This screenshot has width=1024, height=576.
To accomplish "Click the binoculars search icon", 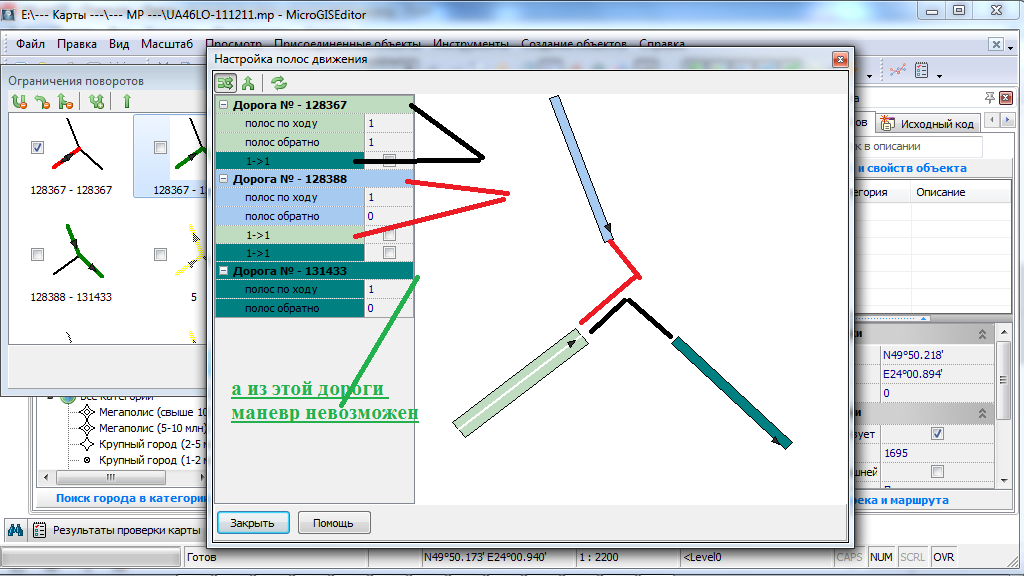I will [x=15, y=530].
